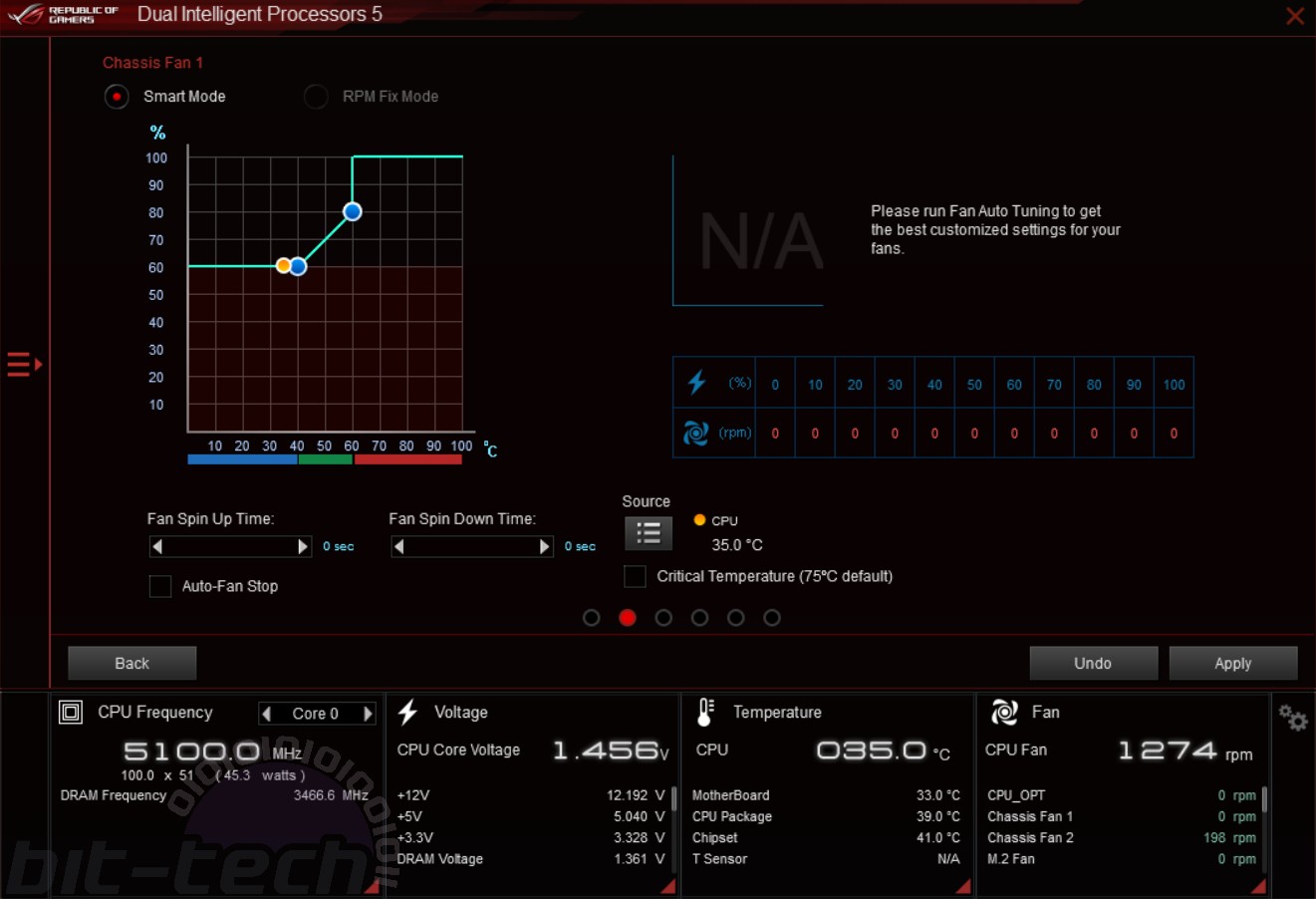Click the power percent lightning icon in table
The height and width of the screenshot is (899, 1316).
[x=696, y=383]
